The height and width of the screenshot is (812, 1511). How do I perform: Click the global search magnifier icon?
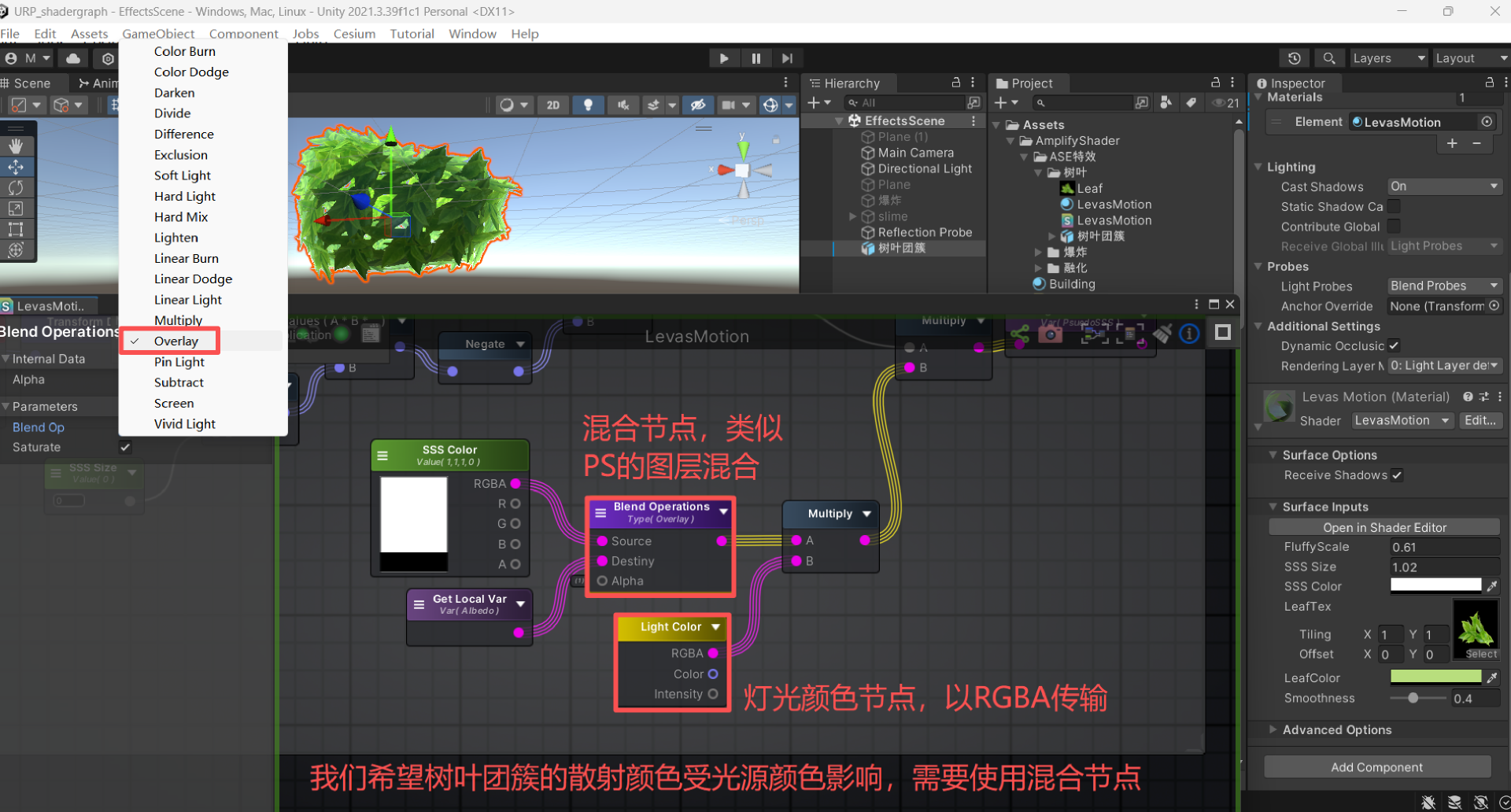(x=1329, y=58)
